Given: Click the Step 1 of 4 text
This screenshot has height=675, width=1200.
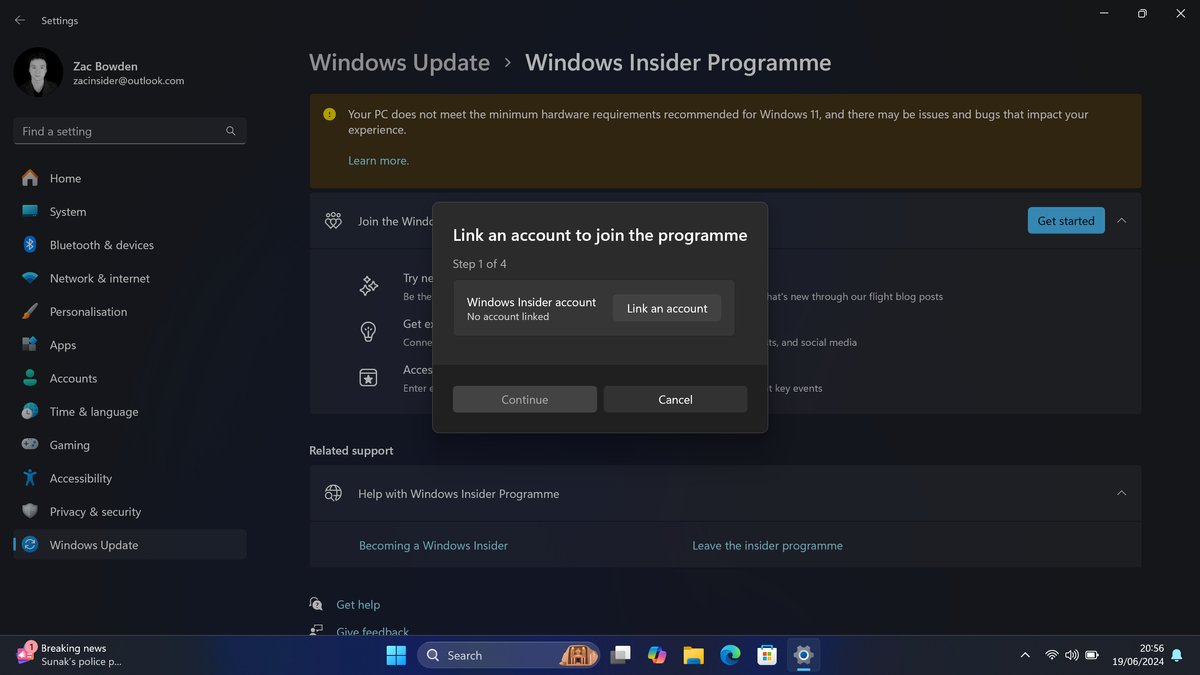Looking at the screenshot, I should (479, 264).
